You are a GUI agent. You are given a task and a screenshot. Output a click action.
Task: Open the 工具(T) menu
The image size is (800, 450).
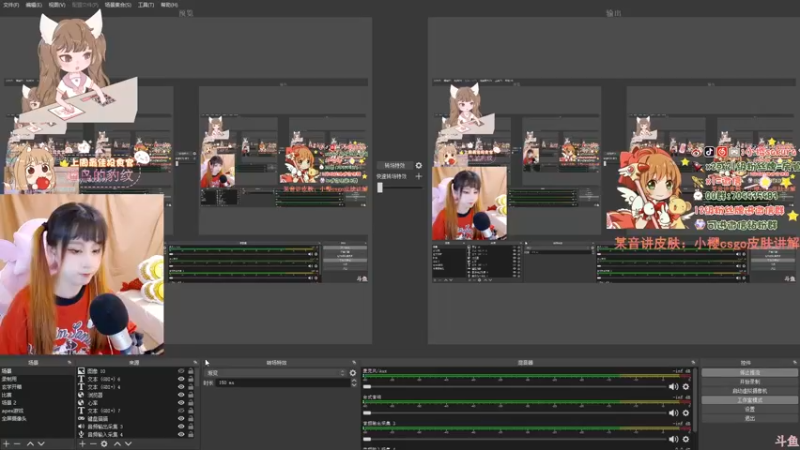(x=146, y=5)
